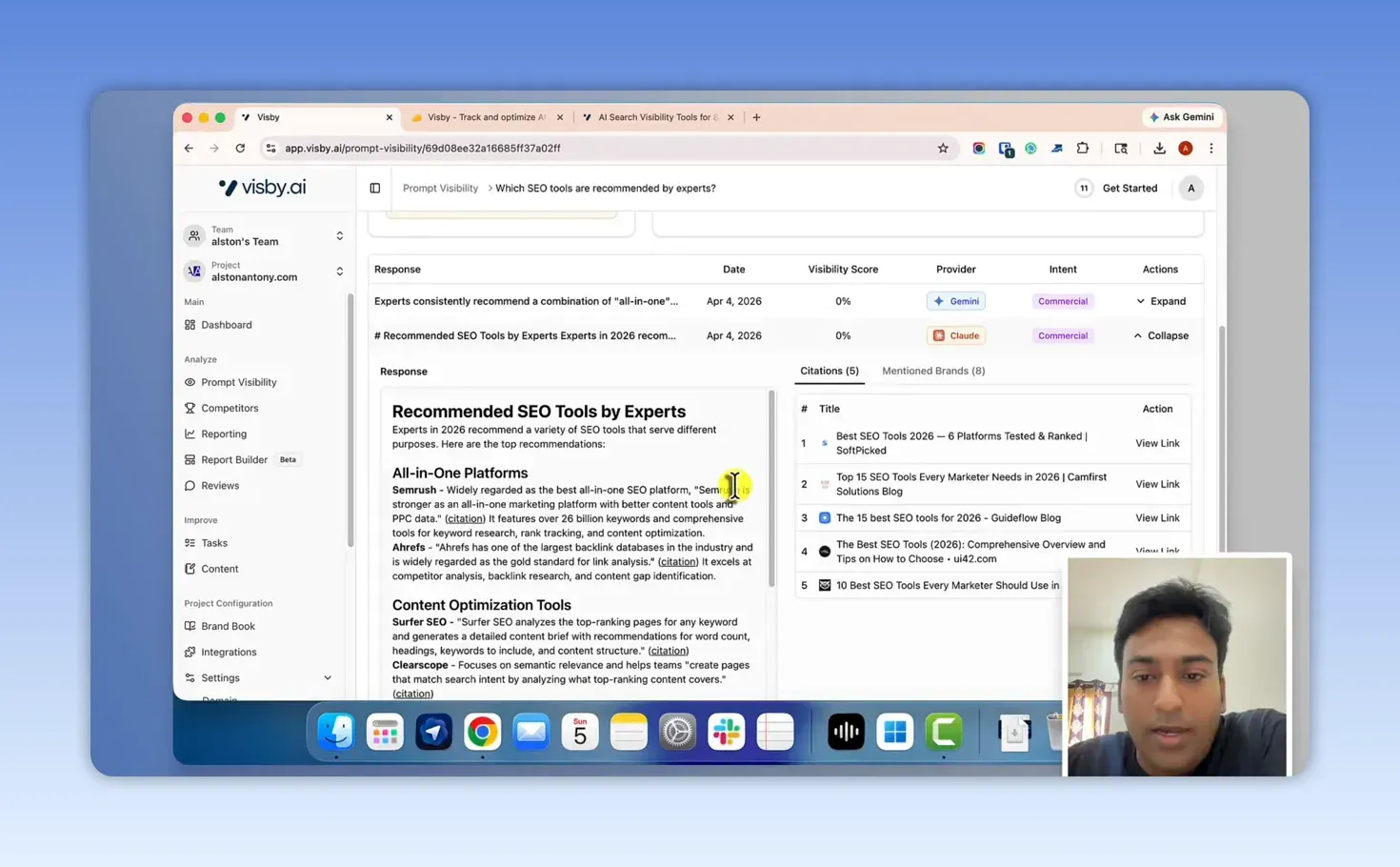Switch to the Citations (5) tab
1400x867 pixels.
point(830,371)
